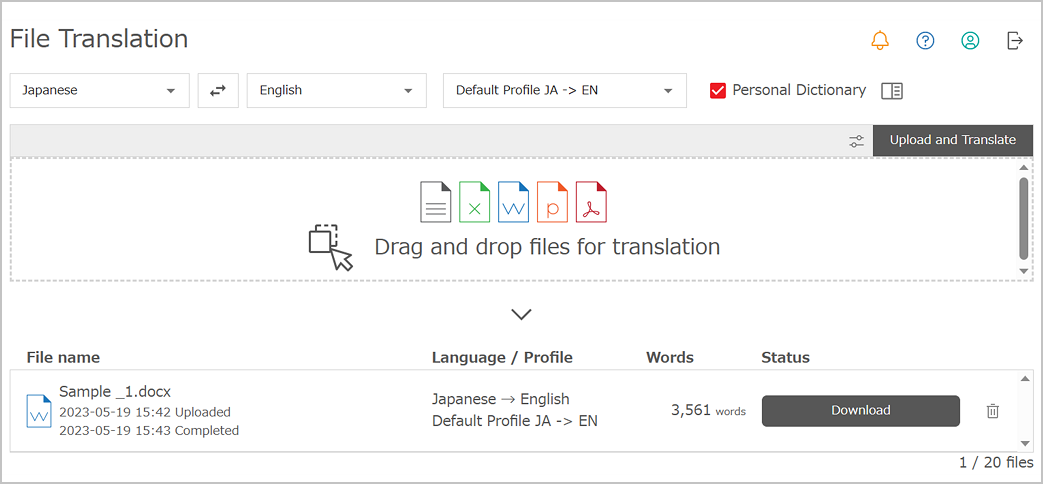
Task: Click the 2023-05-19 15:42 Uploaded text
Action: 145,412
